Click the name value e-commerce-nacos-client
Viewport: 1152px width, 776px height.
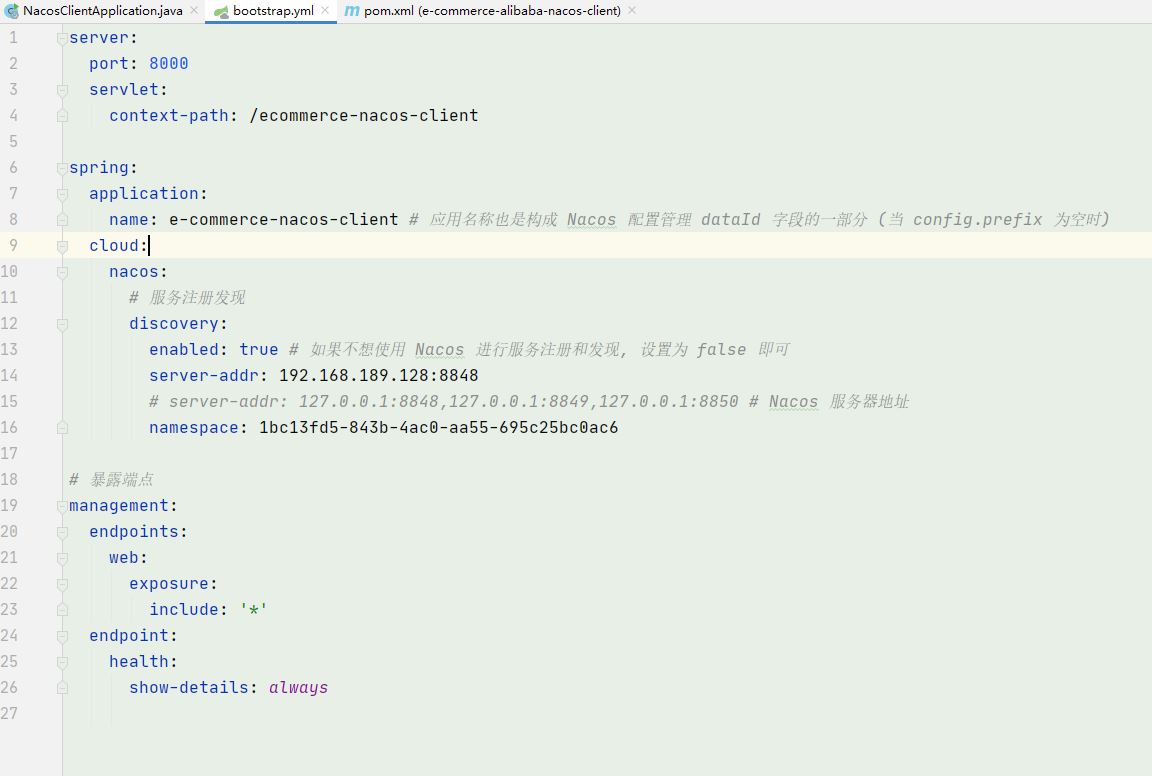(x=284, y=220)
